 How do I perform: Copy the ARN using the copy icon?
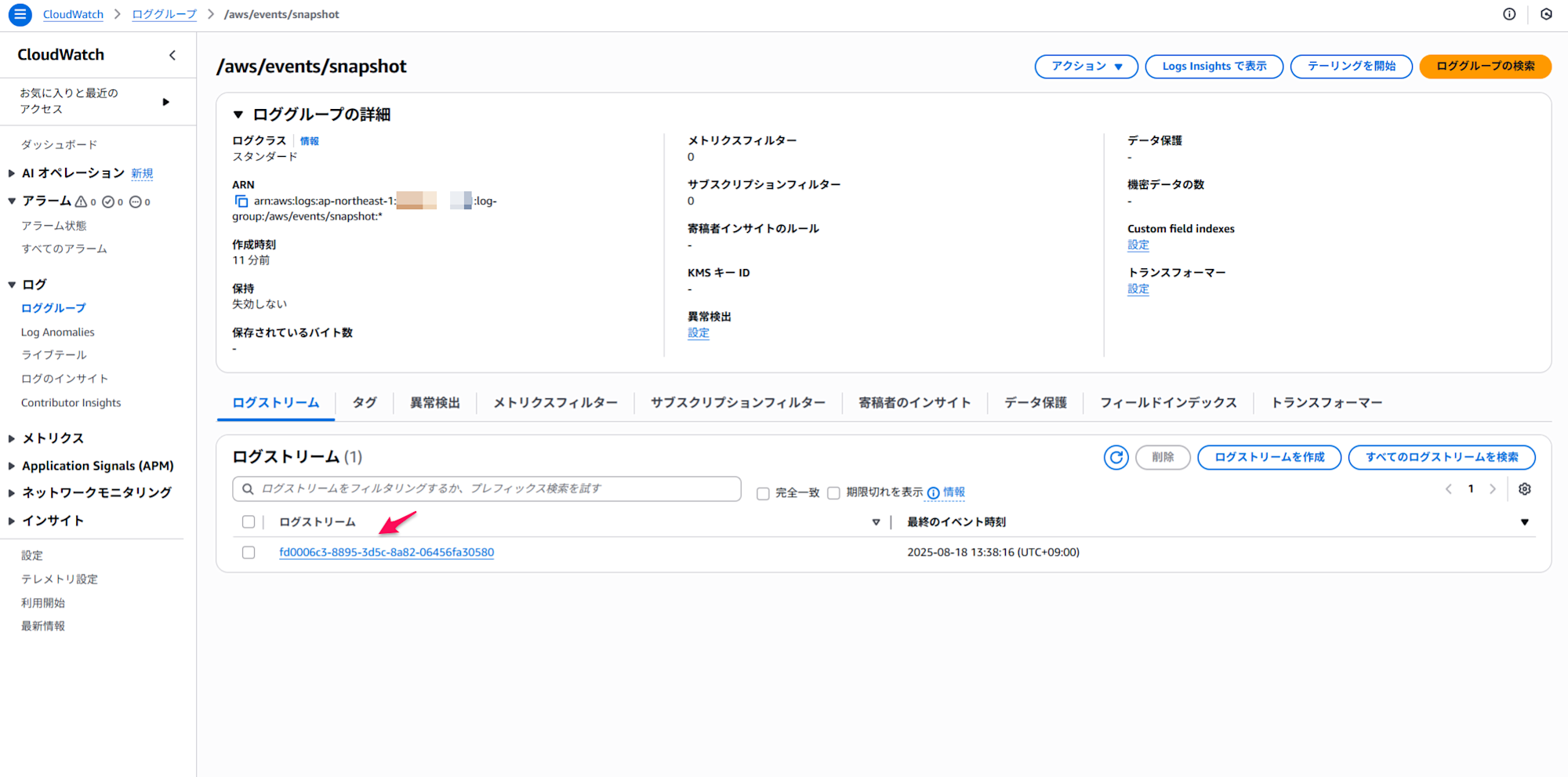pos(241,202)
